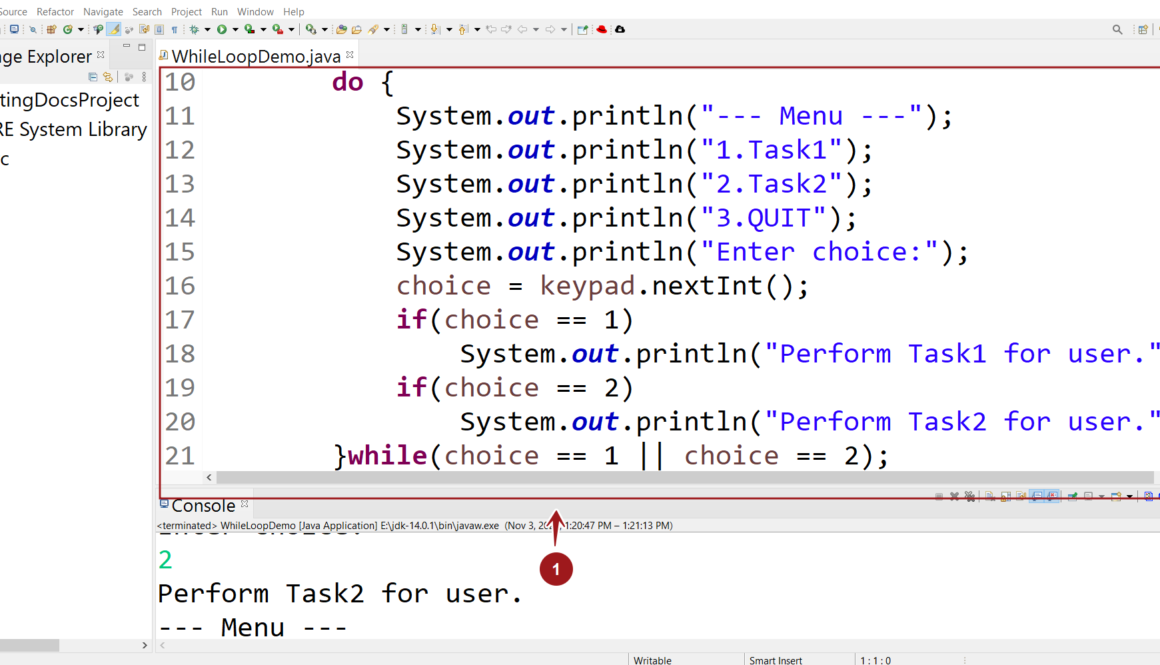The height and width of the screenshot is (665, 1160).
Task: Minimize the Package Explorer panel
Action: coord(127,47)
